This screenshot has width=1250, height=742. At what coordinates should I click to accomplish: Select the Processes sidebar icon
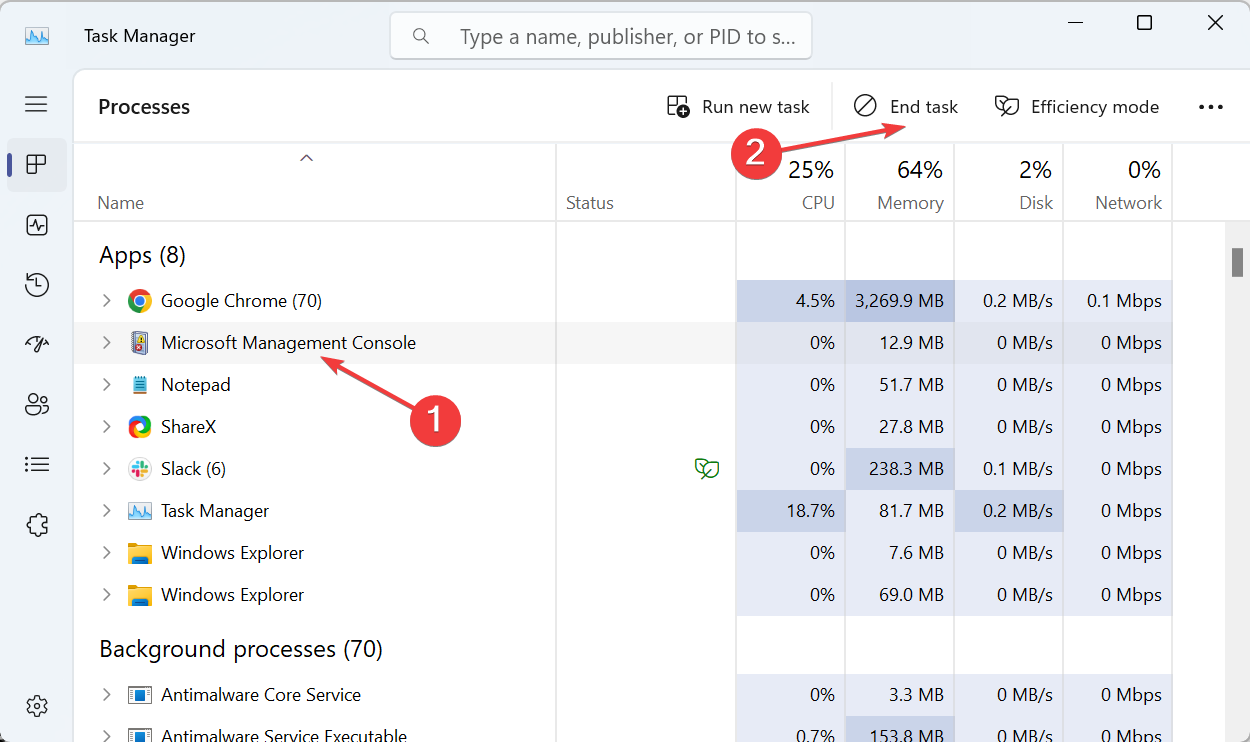37,164
